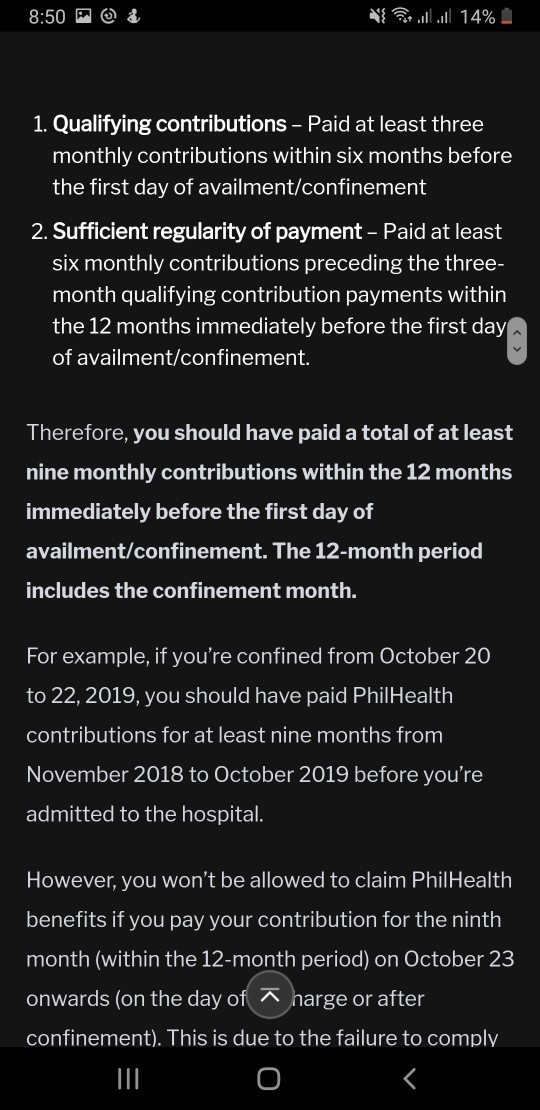Tap the Android back arrow icon
Image resolution: width=540 pixels, height=1110 pixels.
pyautogui.click(x=409, y=1079)
